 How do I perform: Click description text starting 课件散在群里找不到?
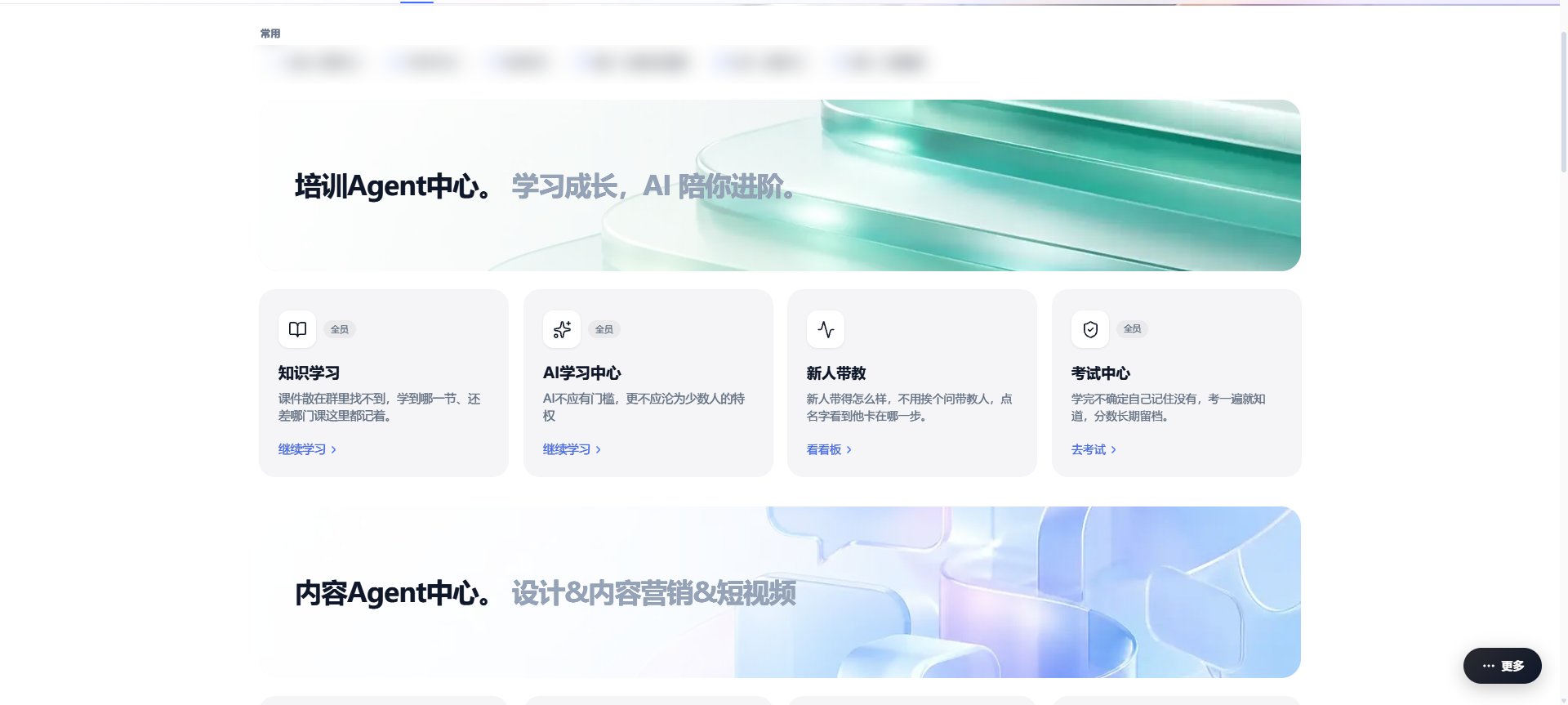tap(379, 407)
